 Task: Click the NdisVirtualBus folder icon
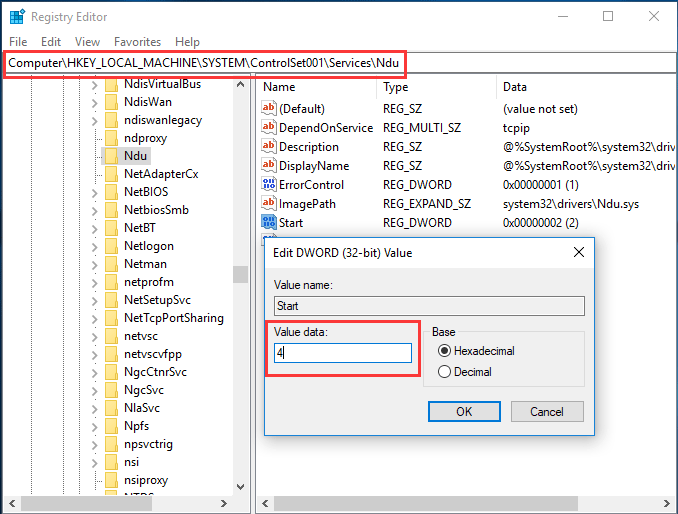(x=112, y=84)
